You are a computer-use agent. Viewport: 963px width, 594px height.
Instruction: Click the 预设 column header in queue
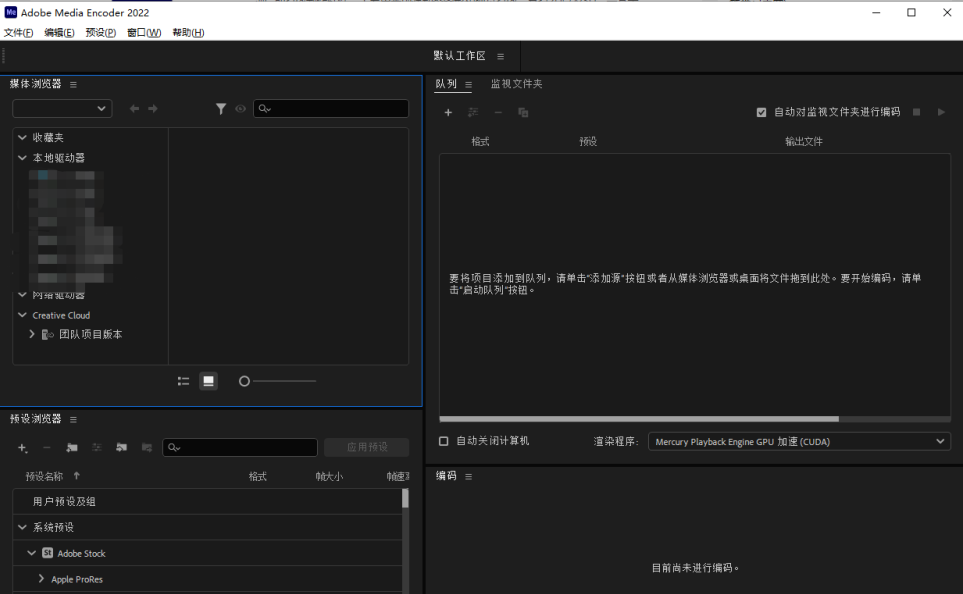588,142
